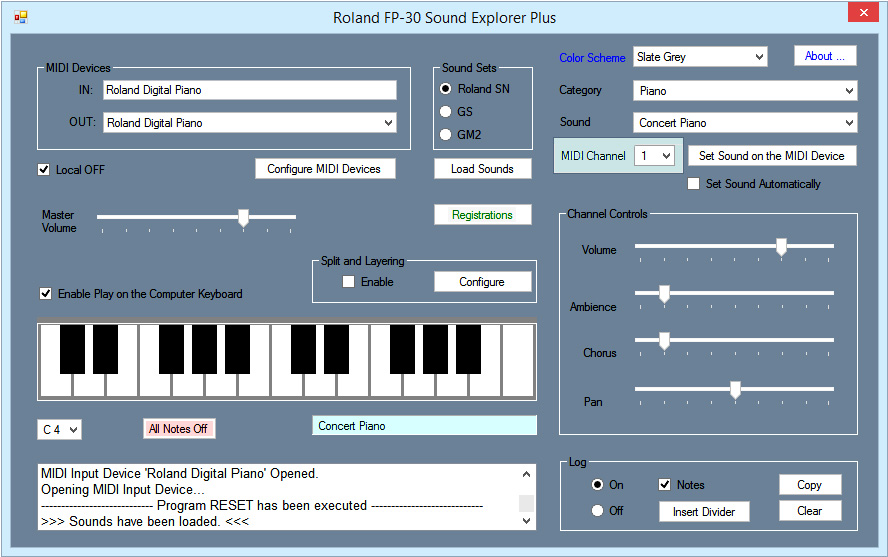Select the GM2 sound set

pos(446,134)
